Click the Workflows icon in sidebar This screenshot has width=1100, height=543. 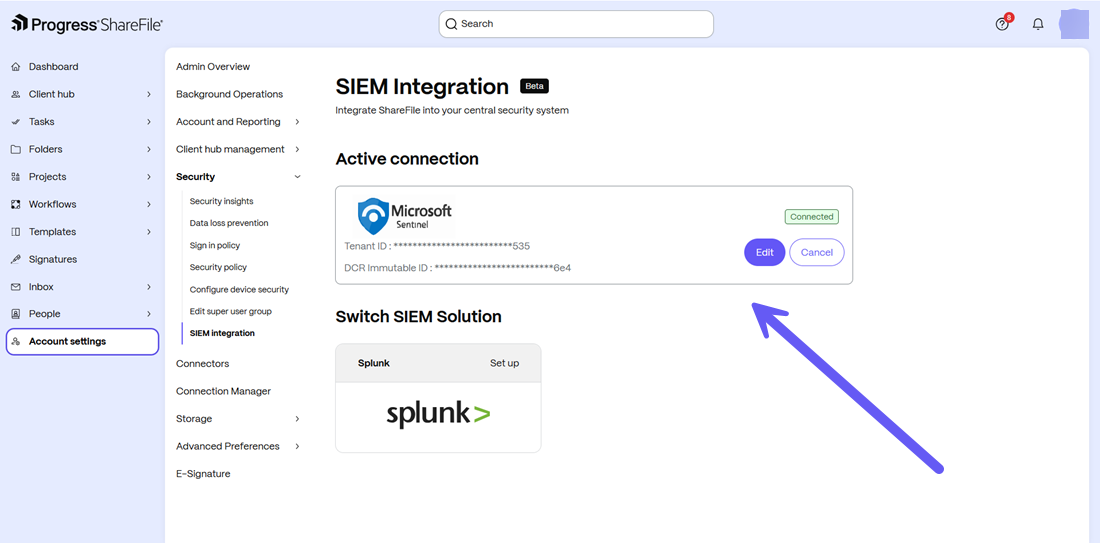coord(15,204)
